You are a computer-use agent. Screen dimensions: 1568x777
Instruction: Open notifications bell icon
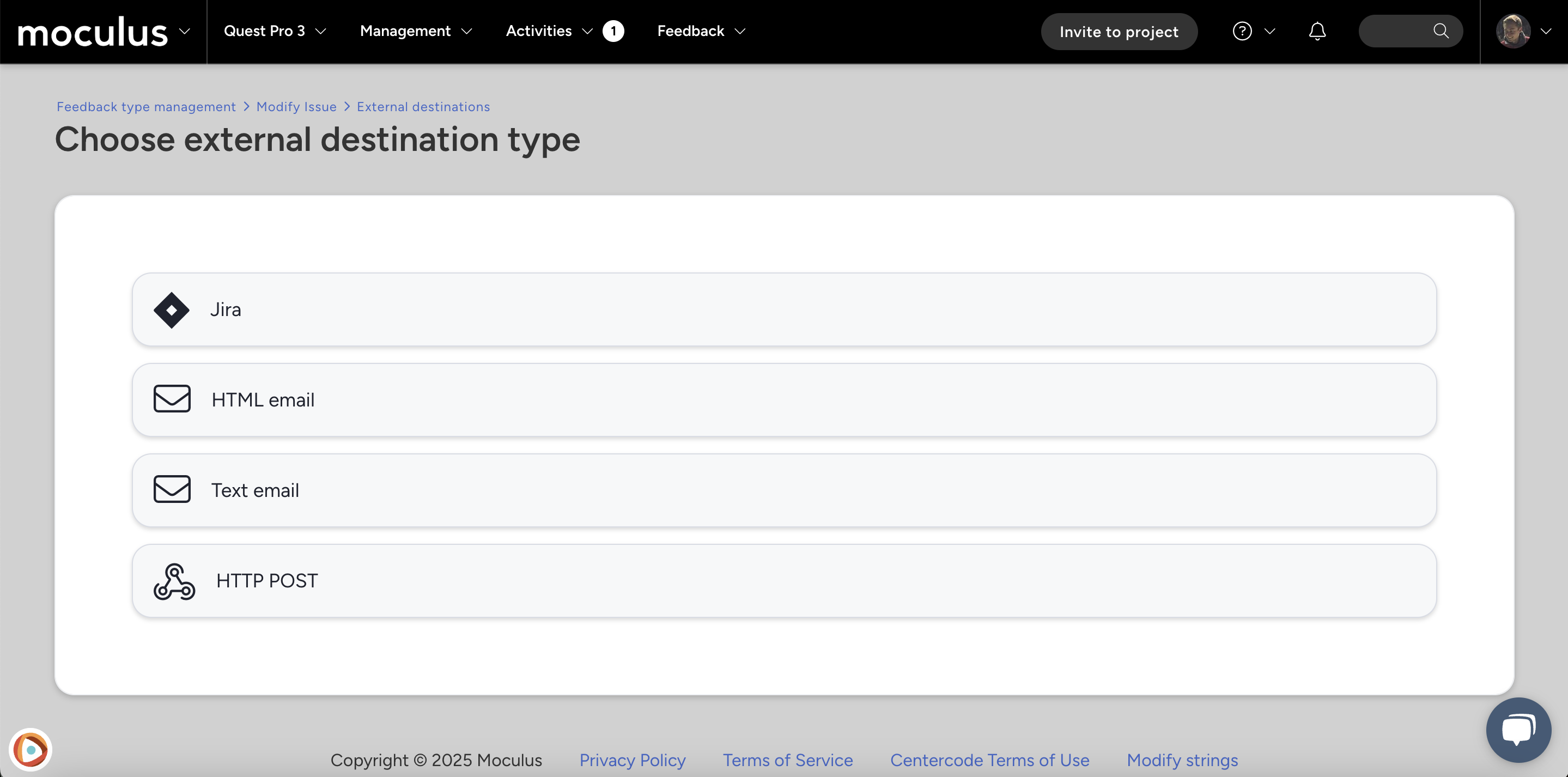tap(1317, 31)
